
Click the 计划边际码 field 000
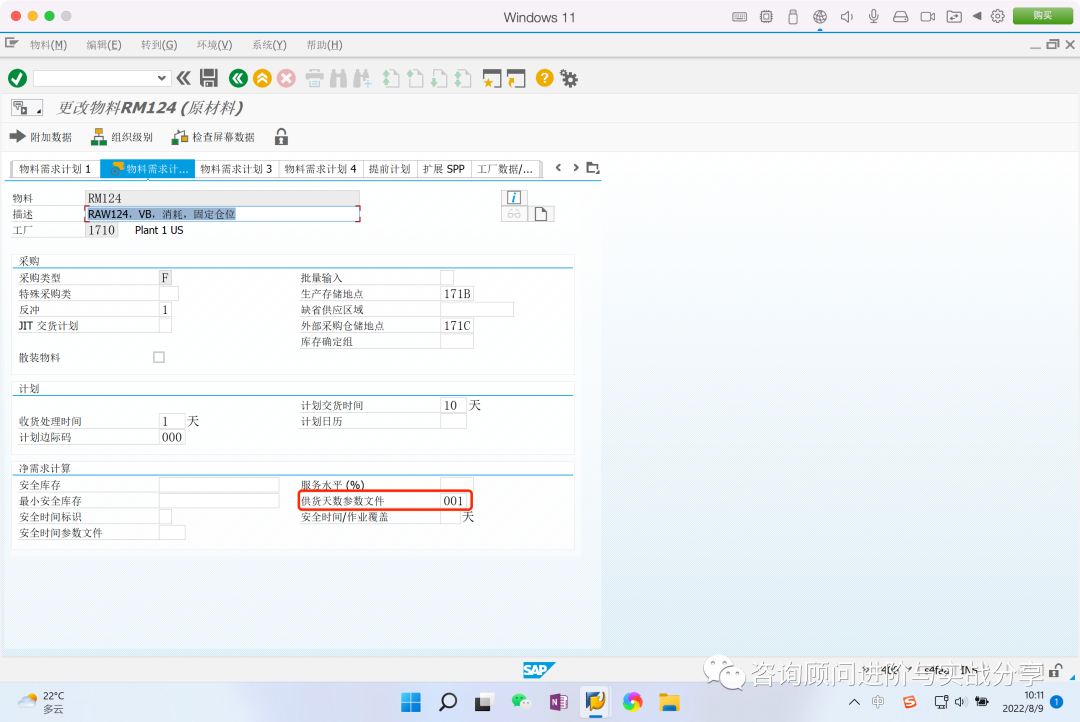(172, 437)
